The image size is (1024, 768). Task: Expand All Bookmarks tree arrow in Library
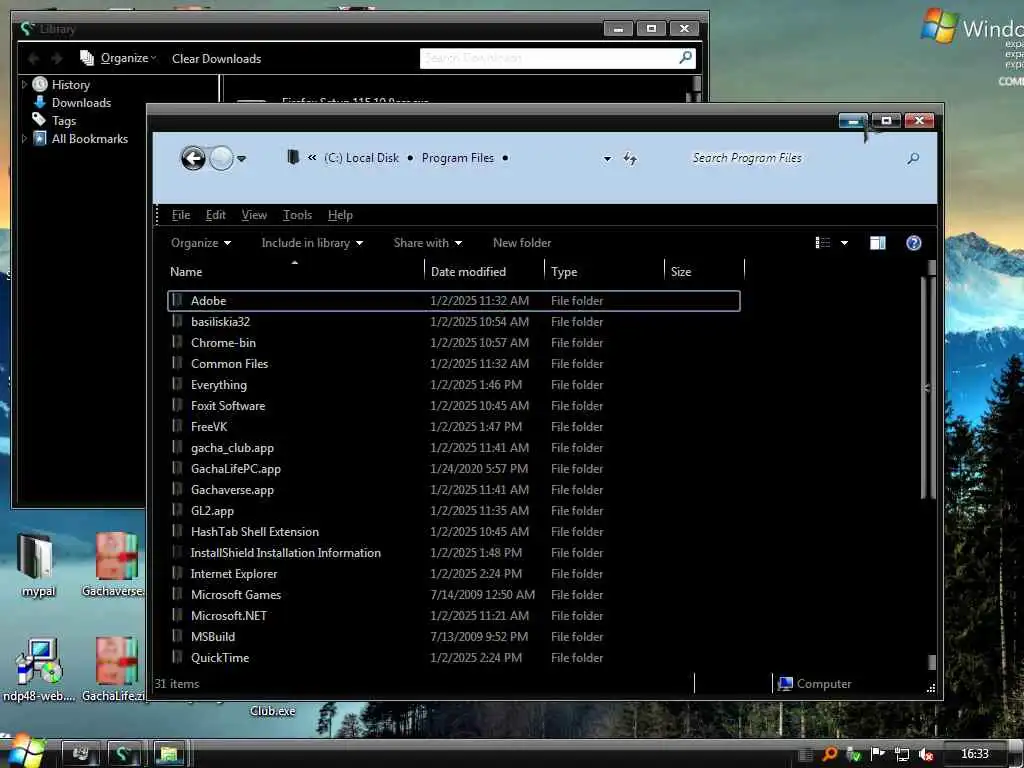pos(24,138)
